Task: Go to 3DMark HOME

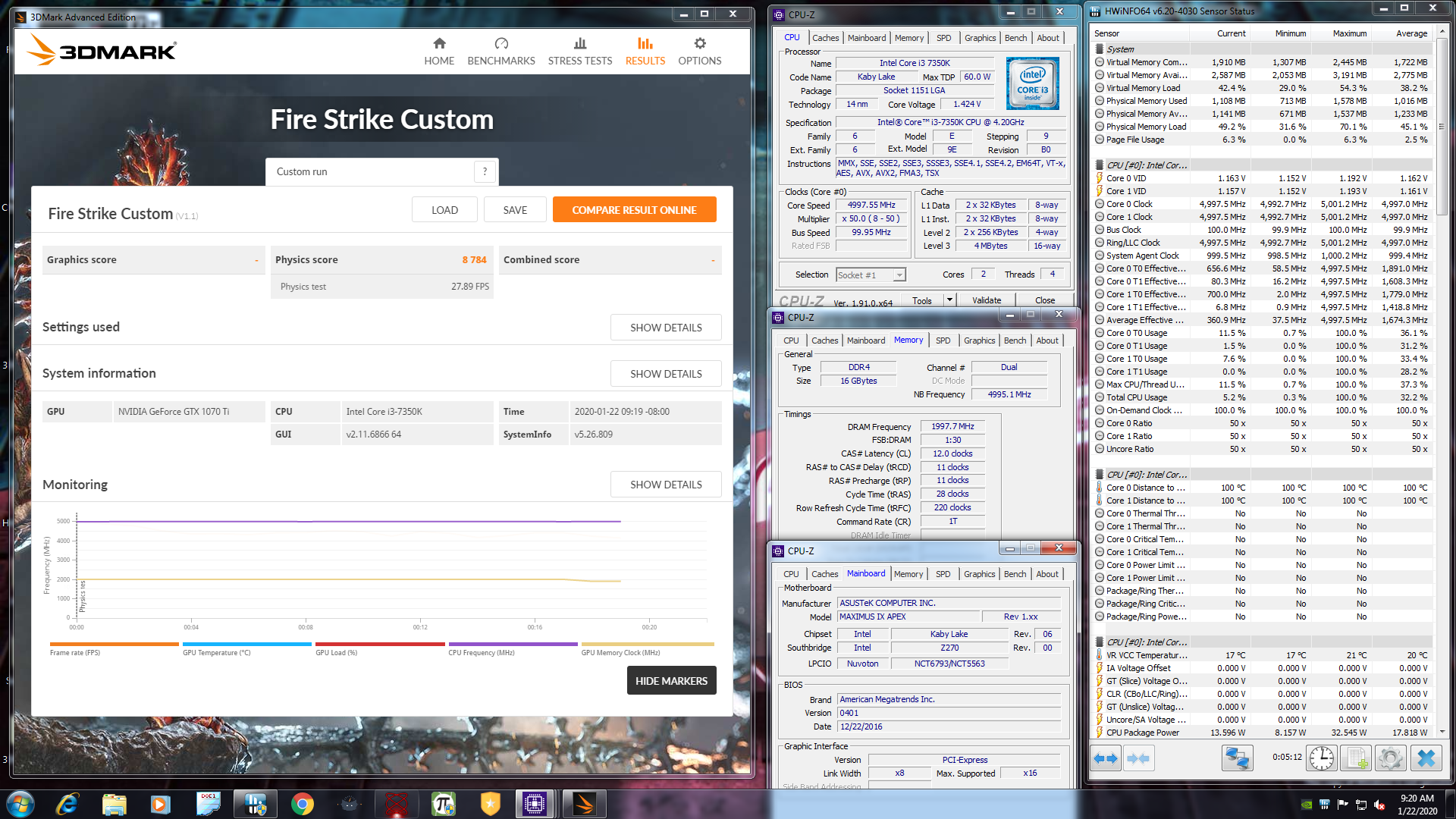Action: (439, 52)
